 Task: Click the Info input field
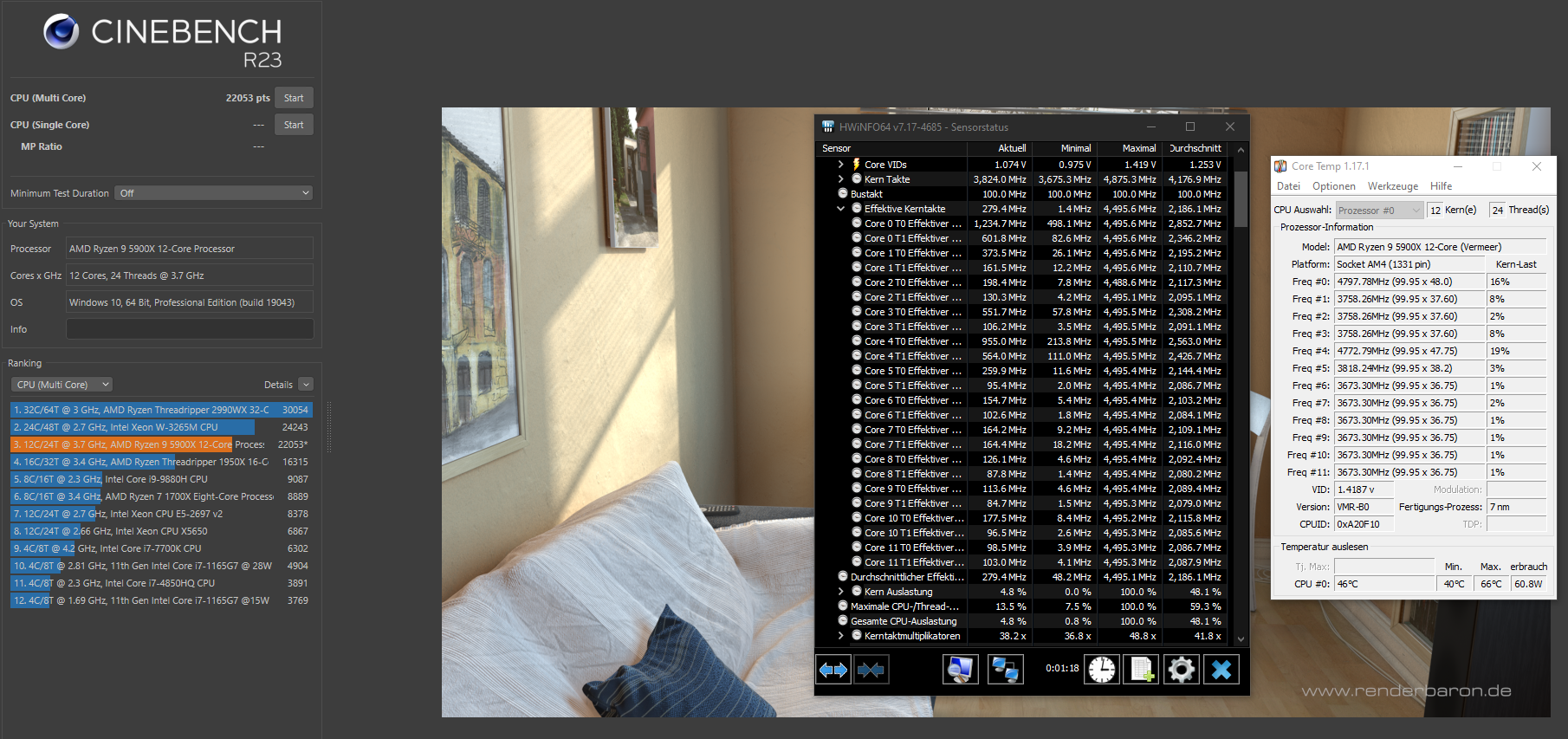(190, 329)
